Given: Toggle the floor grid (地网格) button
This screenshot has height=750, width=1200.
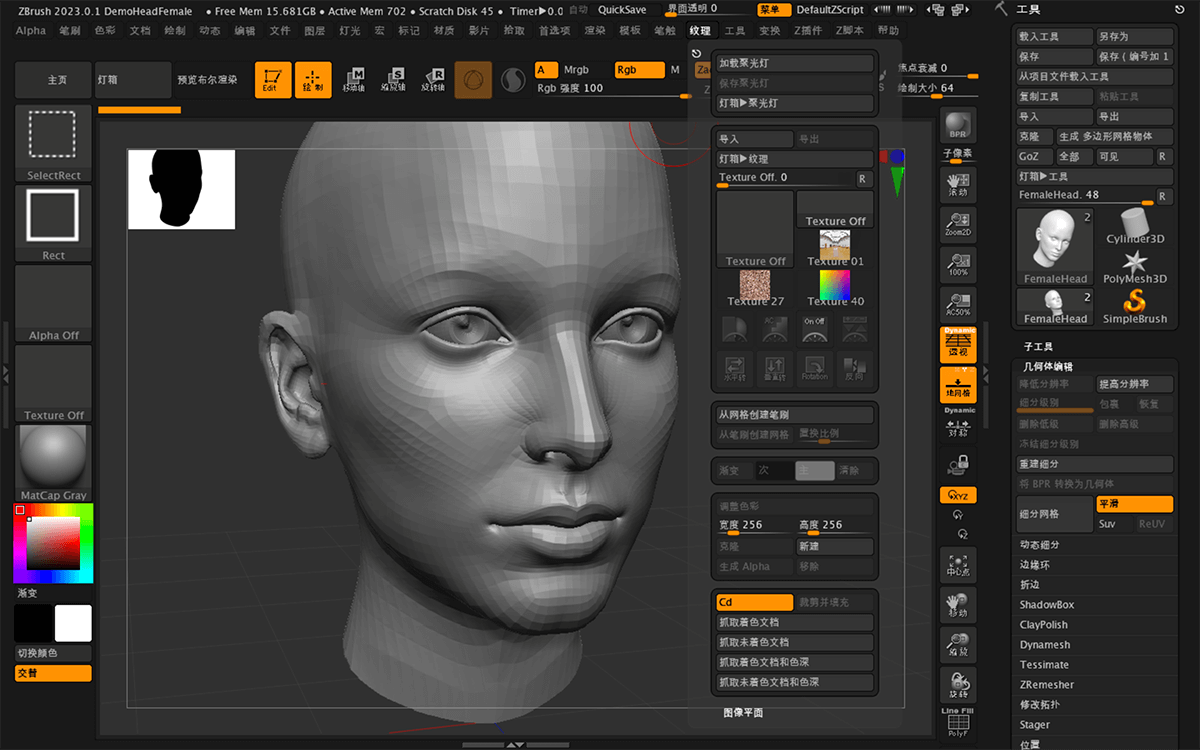Looking at the screenshot, I should [x=958, y=385].
